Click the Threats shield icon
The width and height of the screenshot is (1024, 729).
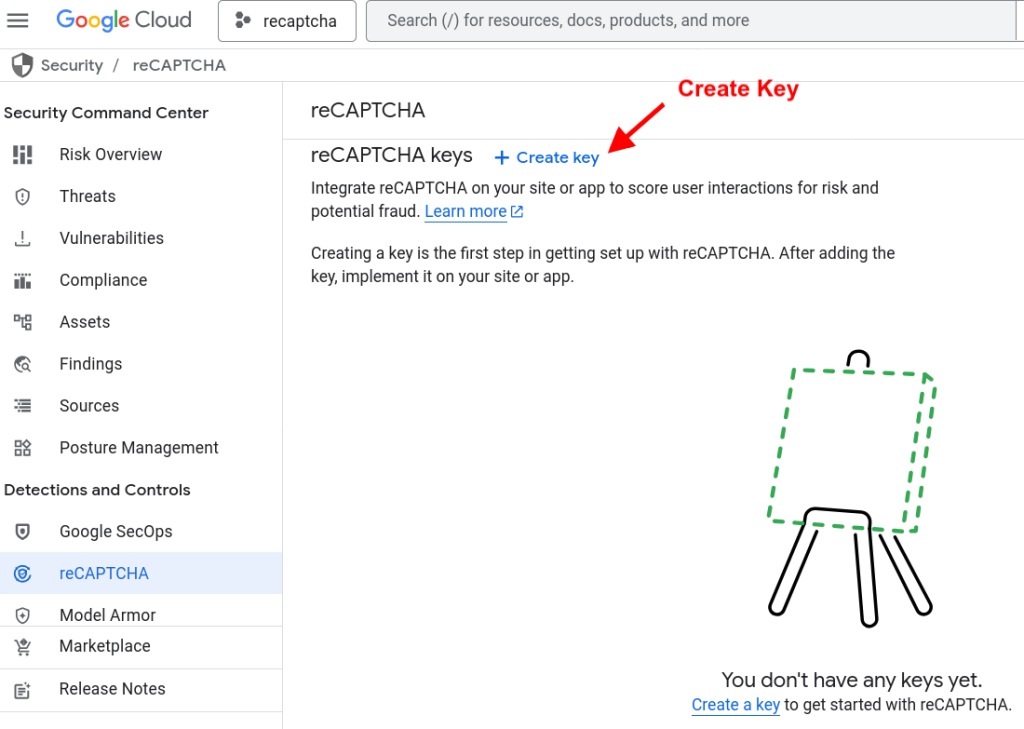coord(22,196)
